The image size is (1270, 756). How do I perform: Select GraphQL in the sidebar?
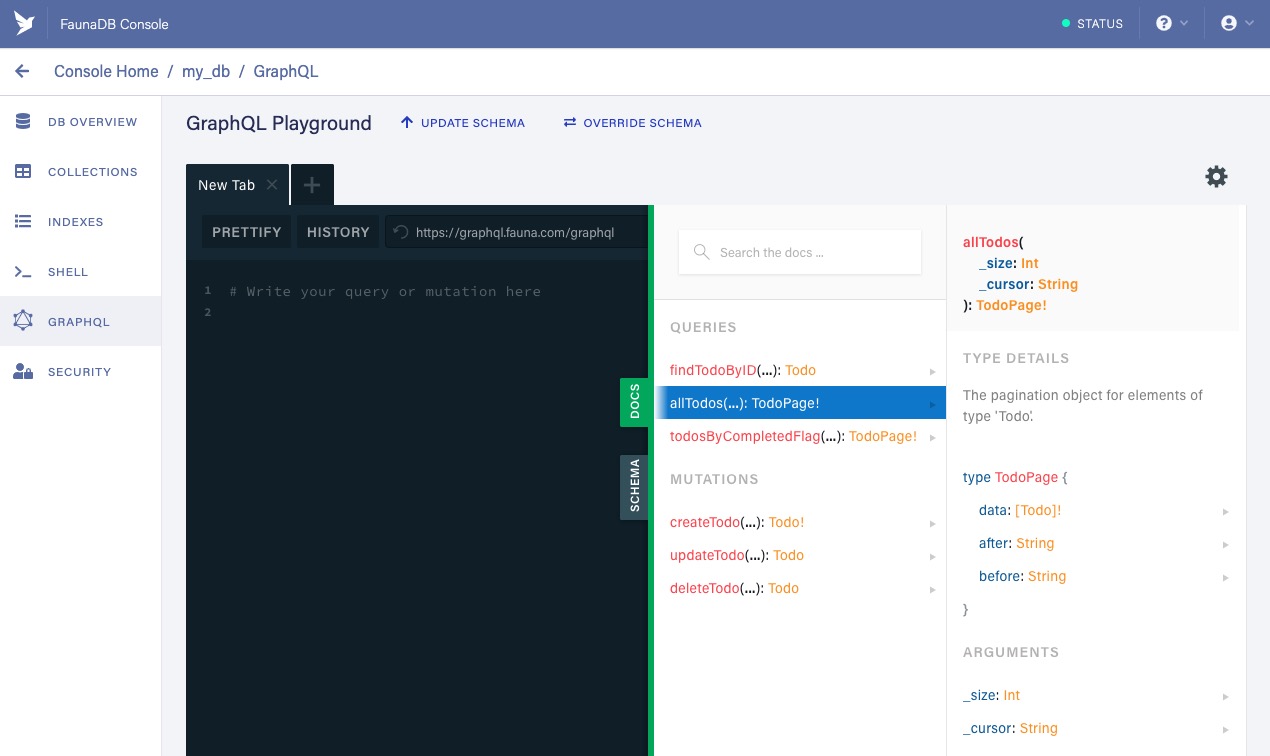click(80, 322)
